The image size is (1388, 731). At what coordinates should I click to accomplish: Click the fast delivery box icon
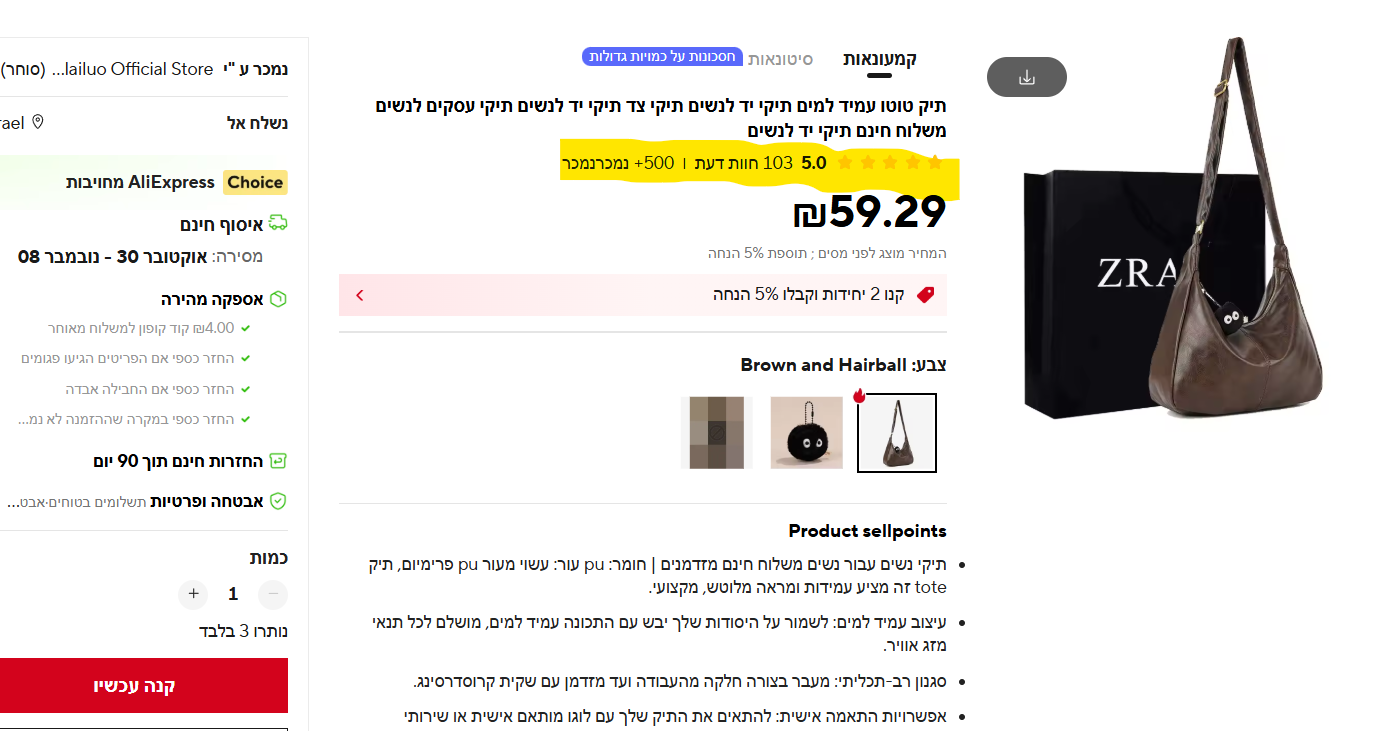click(x=279, y=299)
